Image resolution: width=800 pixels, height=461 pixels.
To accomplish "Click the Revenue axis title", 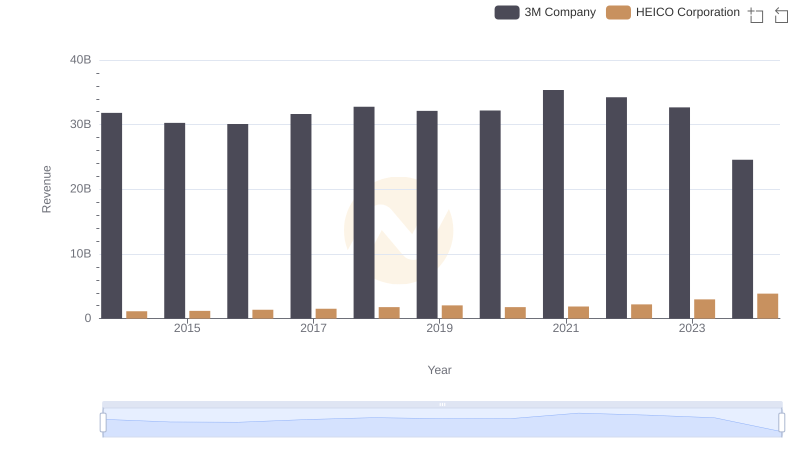I will (46, 189).
